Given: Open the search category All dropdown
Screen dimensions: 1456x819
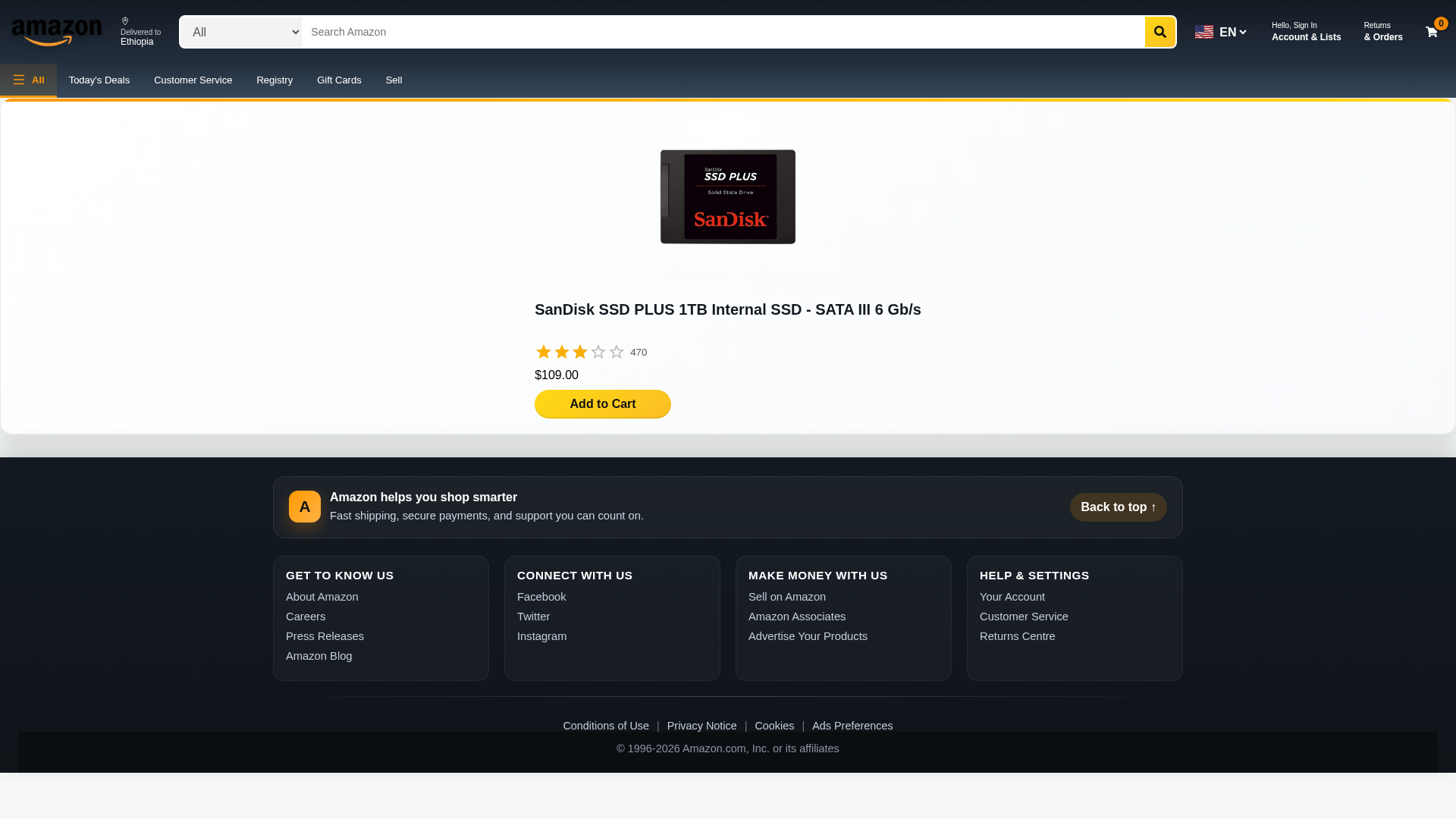Looking at the screenshot, I should (x=240, y=32).
